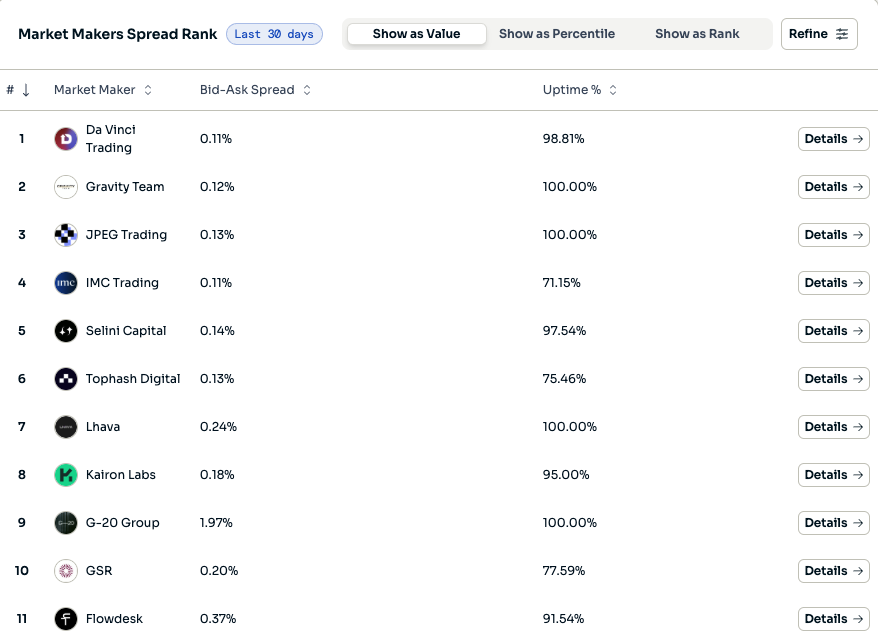The image size is (878, 634).
Task: Click the Gravity Team name
Action: pyautogui.click(x=125, y=187)
